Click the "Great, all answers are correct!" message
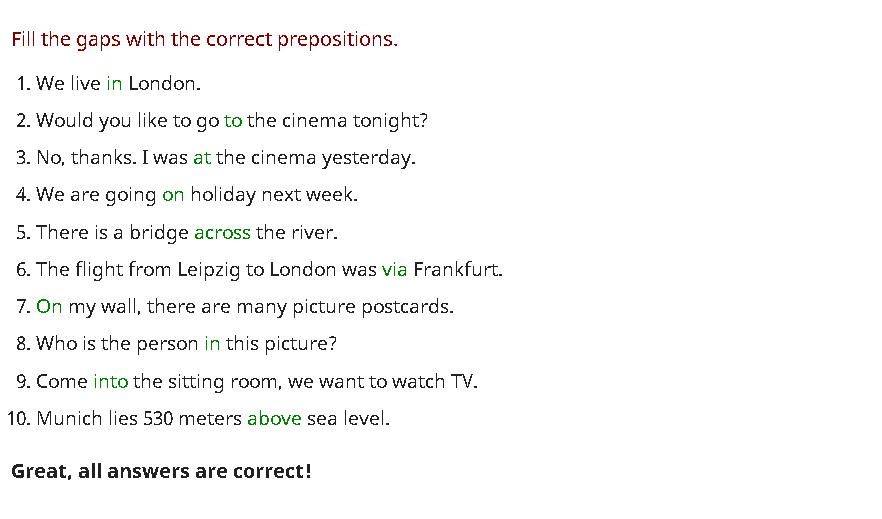882x519 pixels. [x=161, y=471]
